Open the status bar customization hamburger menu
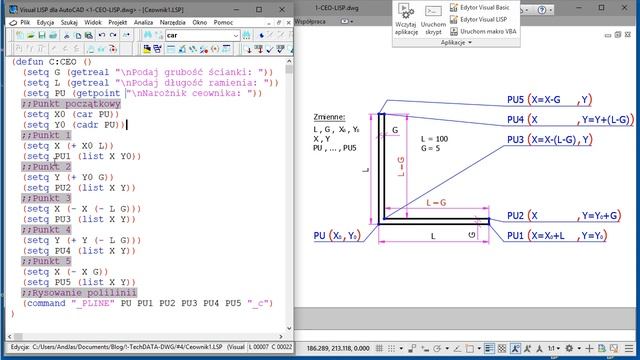The width and height of the screenshot is (640, 360). click(x=629, y=349)
